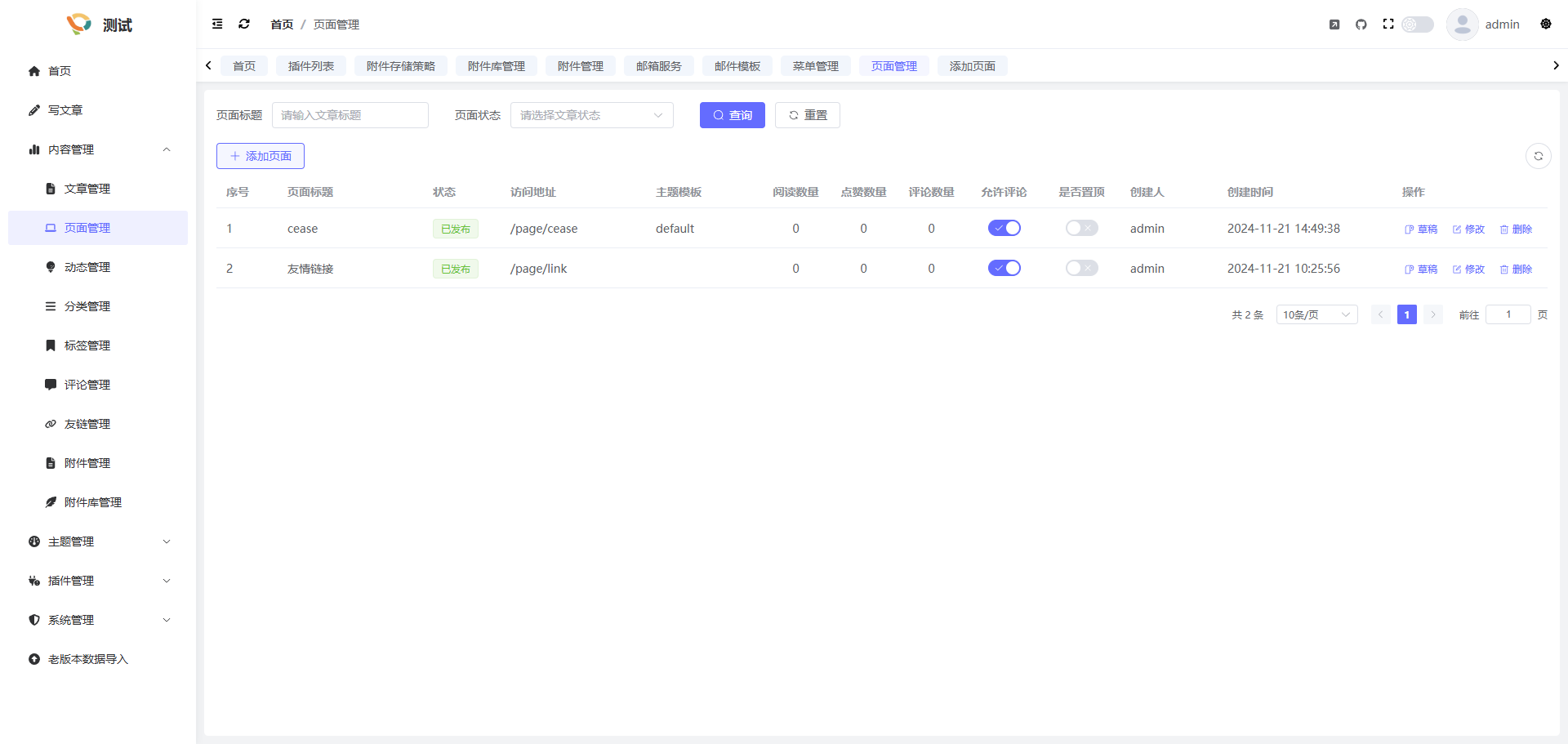Open the 页面状态 dropdown selector

click(x=591, y=115)
